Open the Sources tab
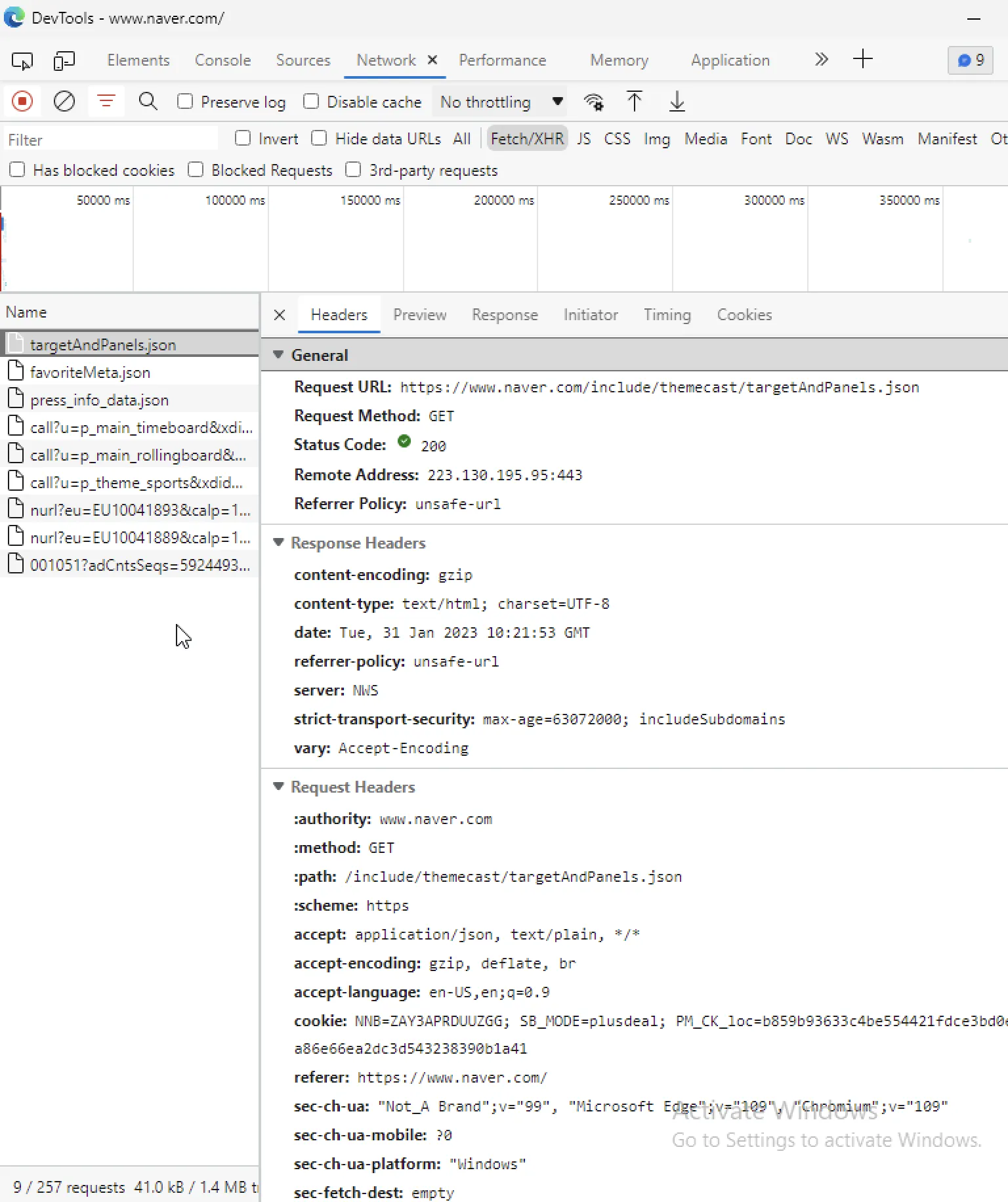The image size is (1008, 1202). [303, 60]
